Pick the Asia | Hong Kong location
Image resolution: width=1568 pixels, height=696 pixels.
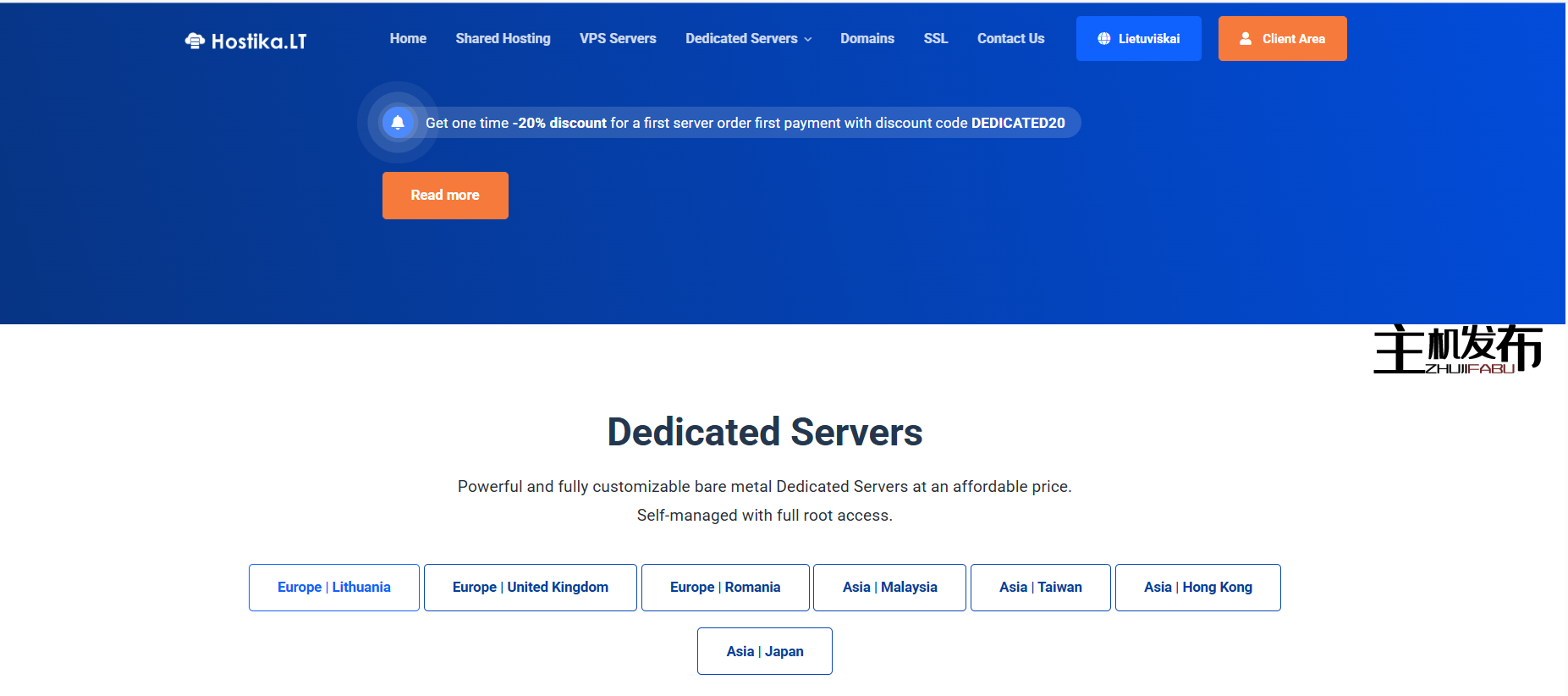(x=1197, y=588)
